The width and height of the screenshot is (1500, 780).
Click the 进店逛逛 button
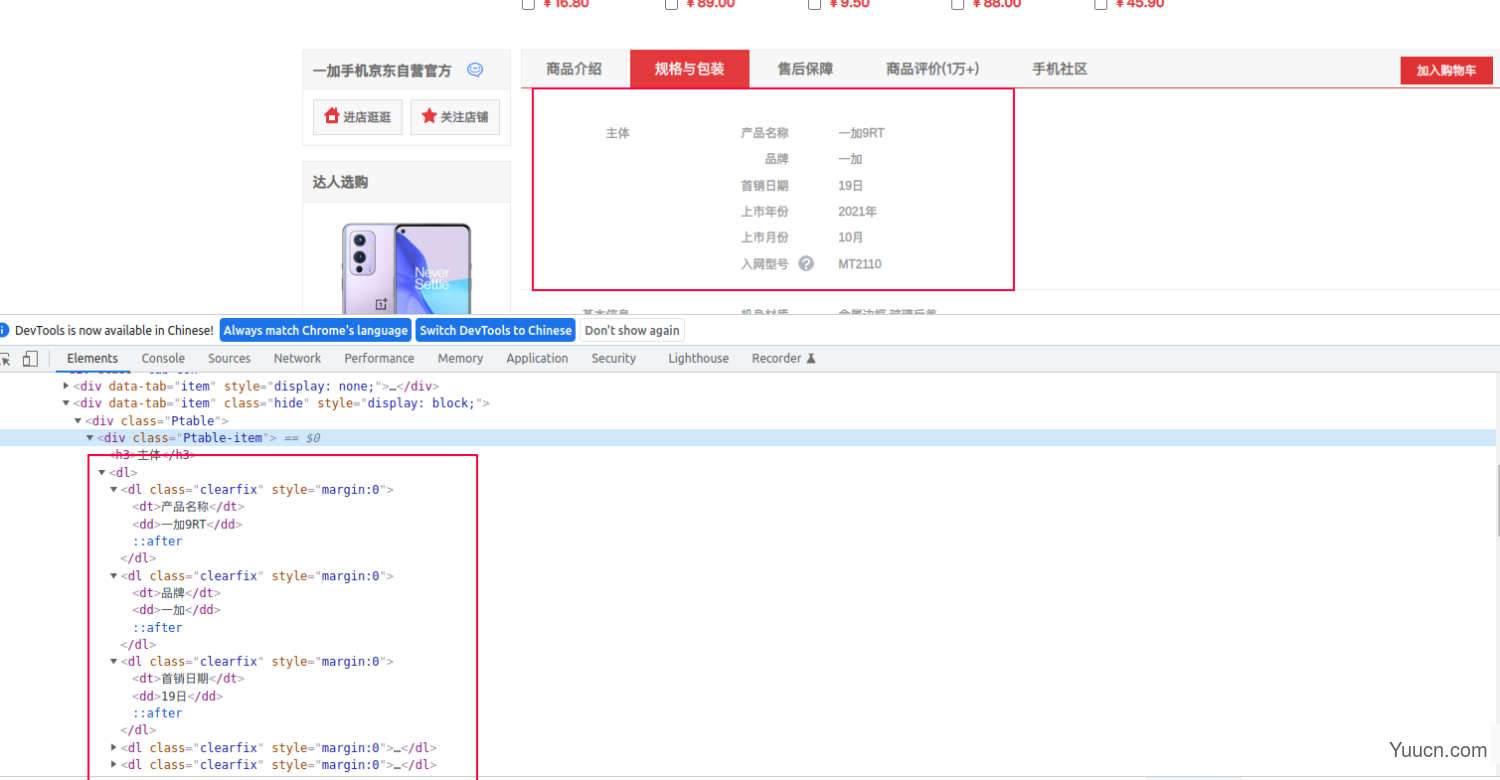(x=358, y=117)
